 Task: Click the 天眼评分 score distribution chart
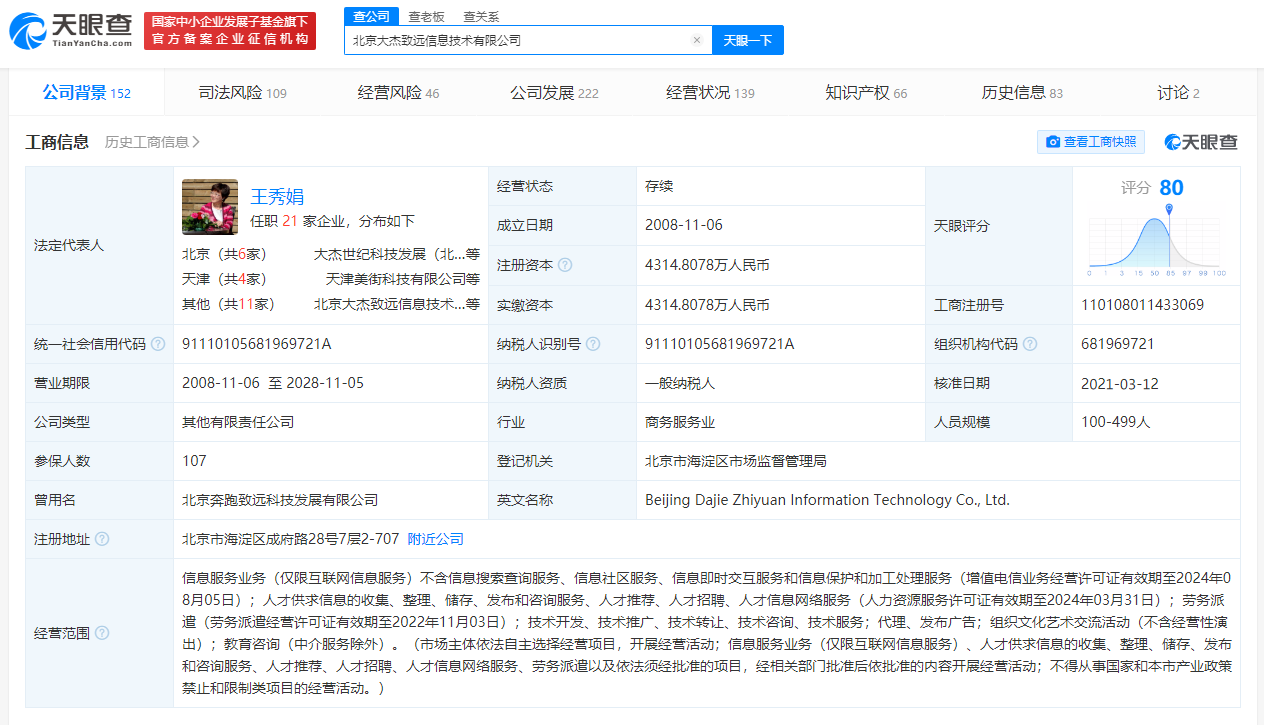1157,243
